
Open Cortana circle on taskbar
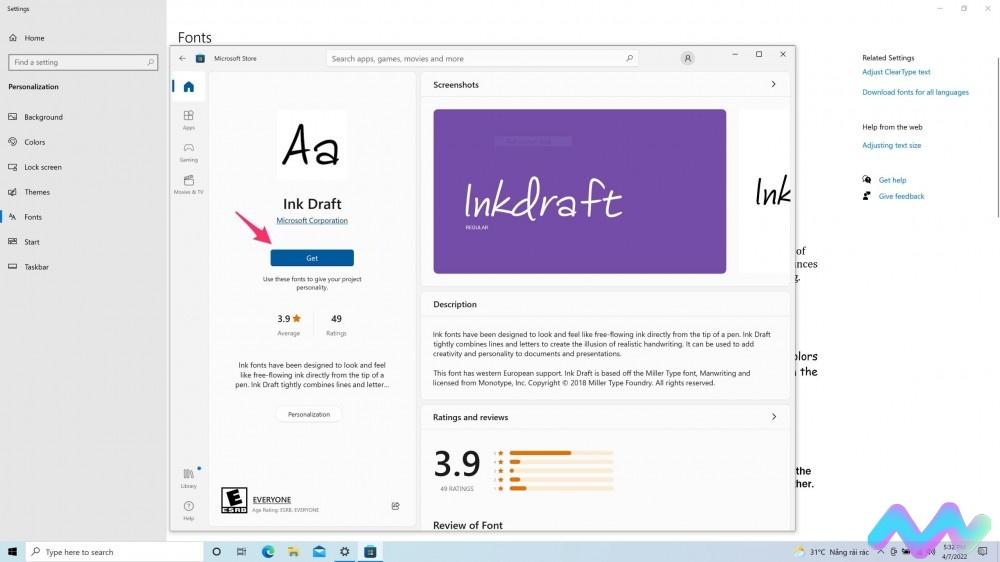[x=216, y=552]
